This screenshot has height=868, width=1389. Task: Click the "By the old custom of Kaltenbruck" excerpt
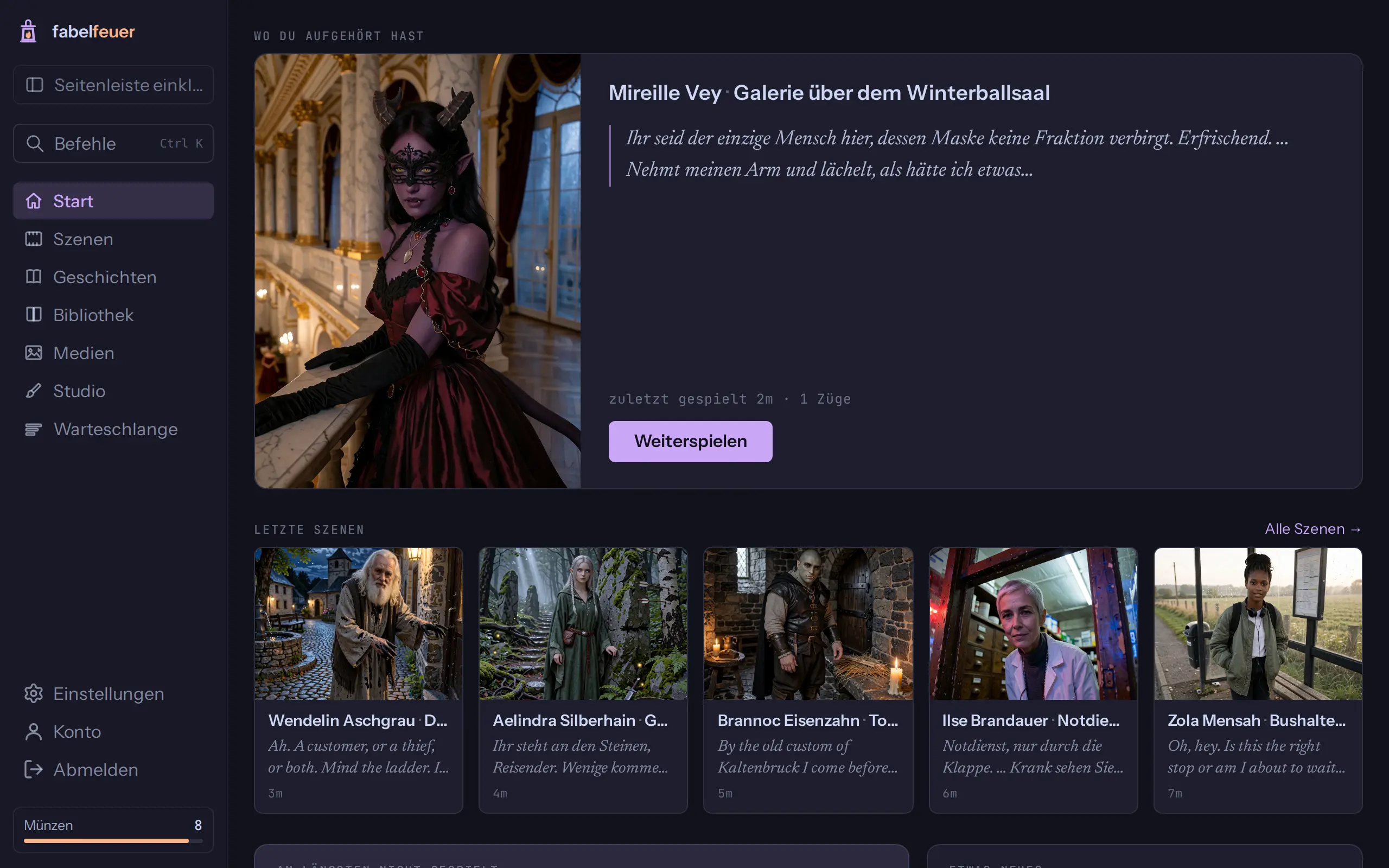(807, 757)
